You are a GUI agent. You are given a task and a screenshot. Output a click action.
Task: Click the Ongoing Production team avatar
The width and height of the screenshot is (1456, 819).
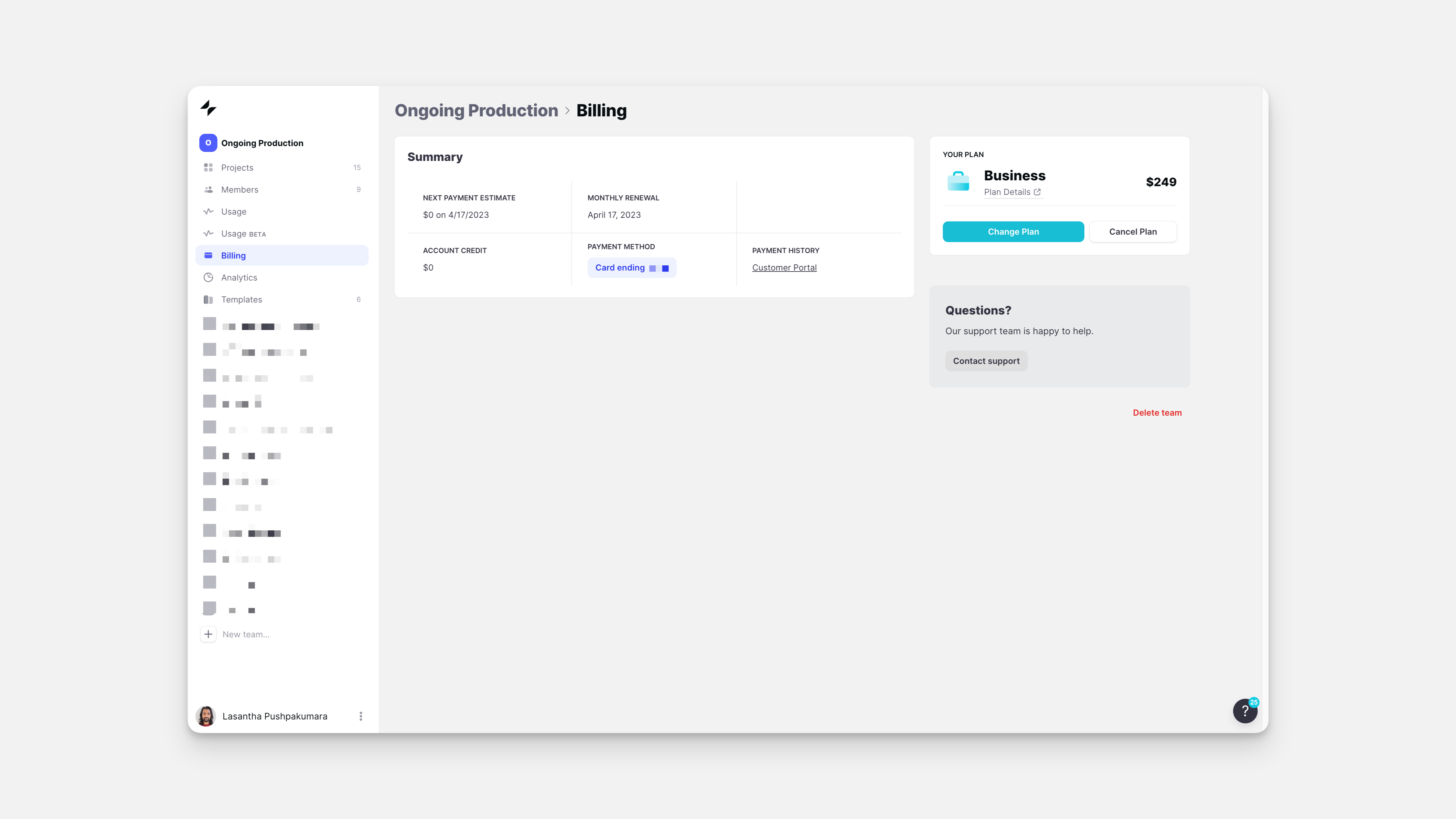point(208,143)
